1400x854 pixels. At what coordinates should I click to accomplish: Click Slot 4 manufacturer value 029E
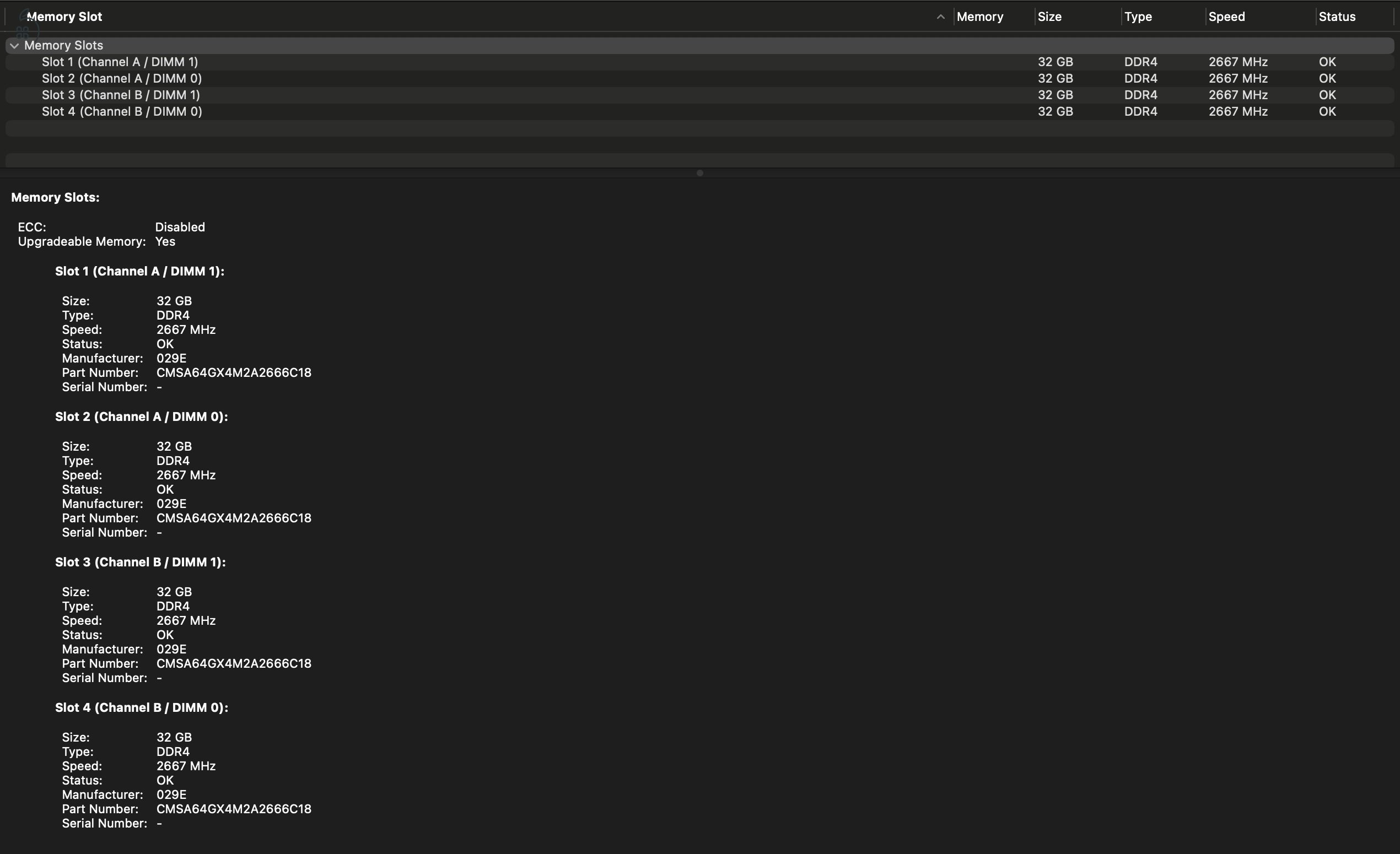(x=171, y=794)
